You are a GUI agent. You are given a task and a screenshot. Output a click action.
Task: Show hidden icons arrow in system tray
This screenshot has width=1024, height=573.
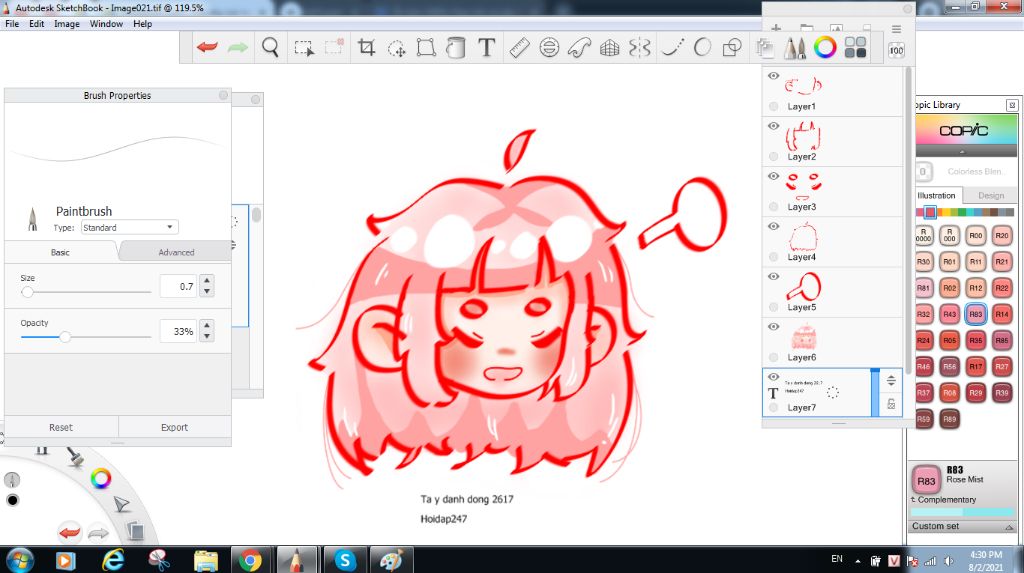click(857, 561)
